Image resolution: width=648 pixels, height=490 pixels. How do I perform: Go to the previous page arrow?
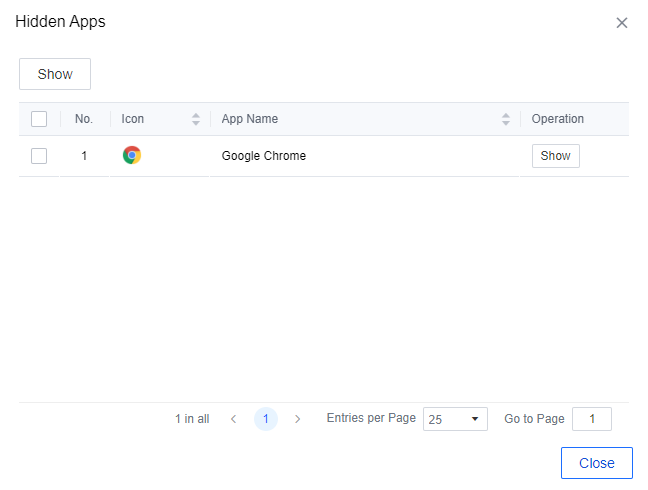coord(233,419)
